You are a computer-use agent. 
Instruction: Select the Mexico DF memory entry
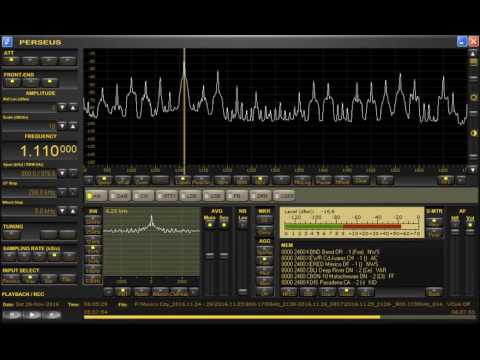point(330,264)
